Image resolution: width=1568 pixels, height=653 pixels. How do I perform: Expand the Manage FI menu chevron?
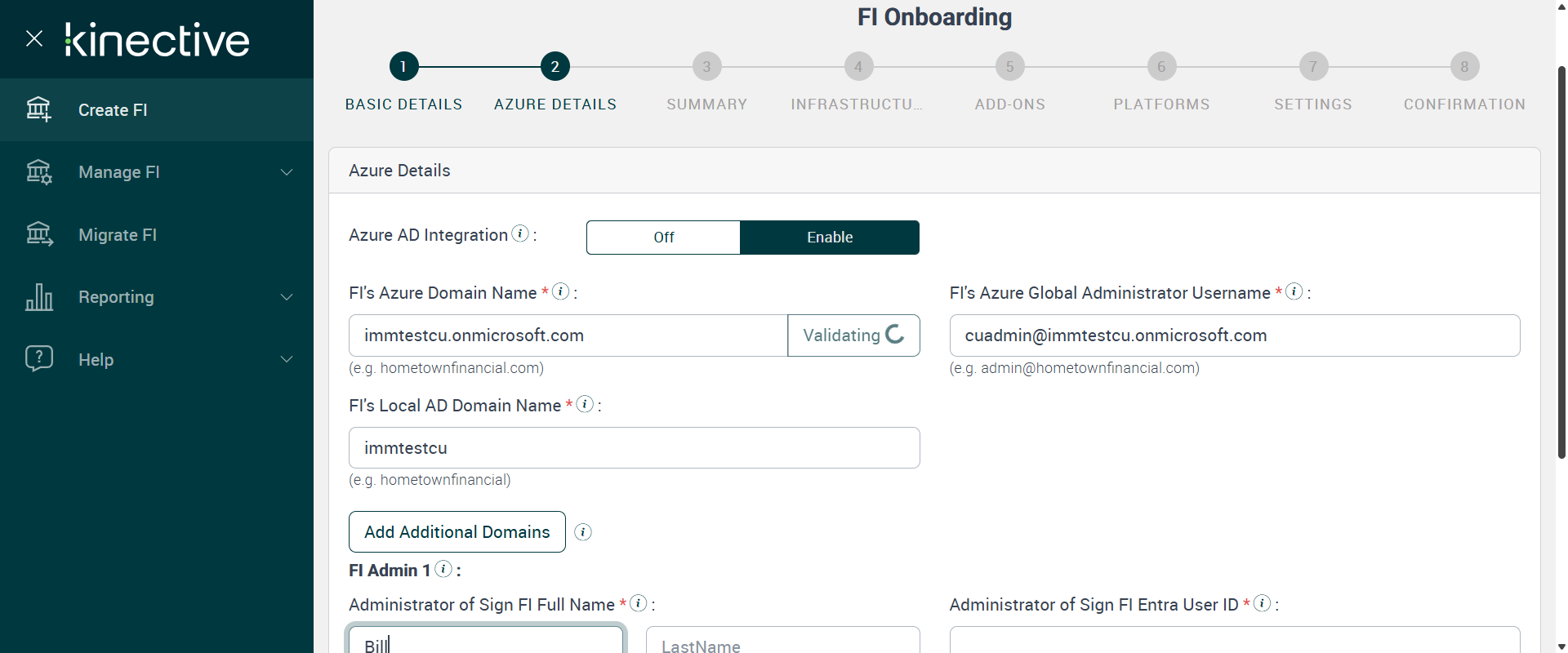[287, 172]
